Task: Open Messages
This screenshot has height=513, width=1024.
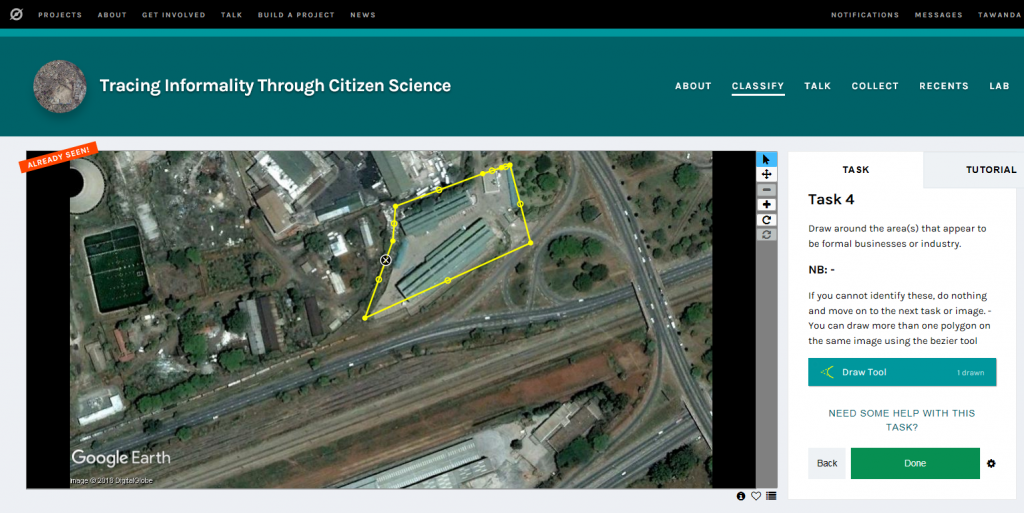Action: pos(938,14)
